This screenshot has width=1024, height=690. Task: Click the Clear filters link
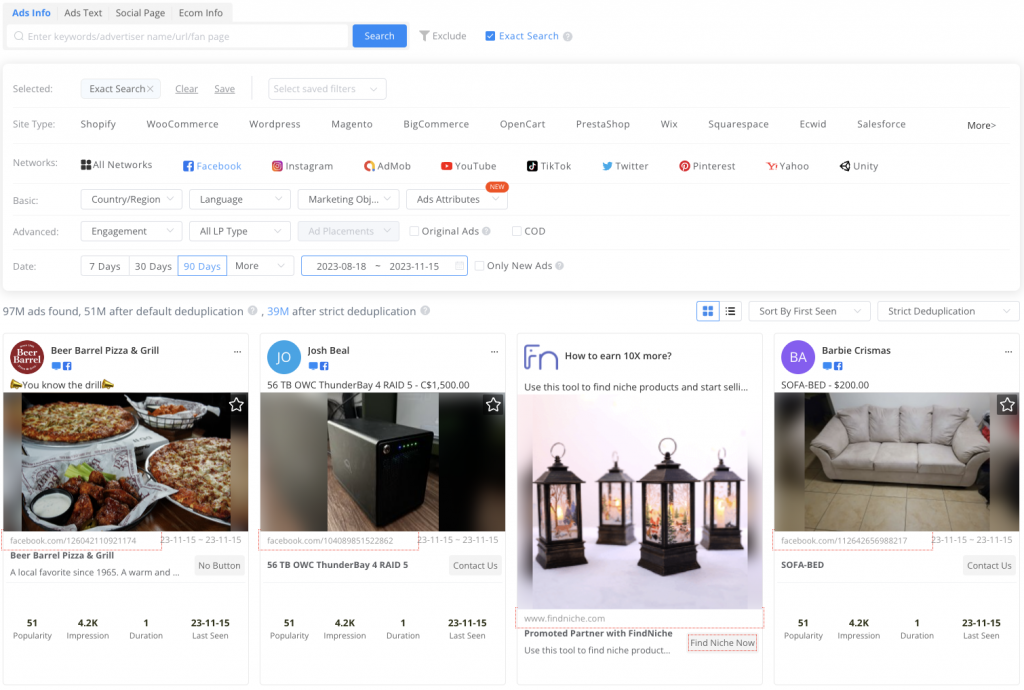point(186,89)
